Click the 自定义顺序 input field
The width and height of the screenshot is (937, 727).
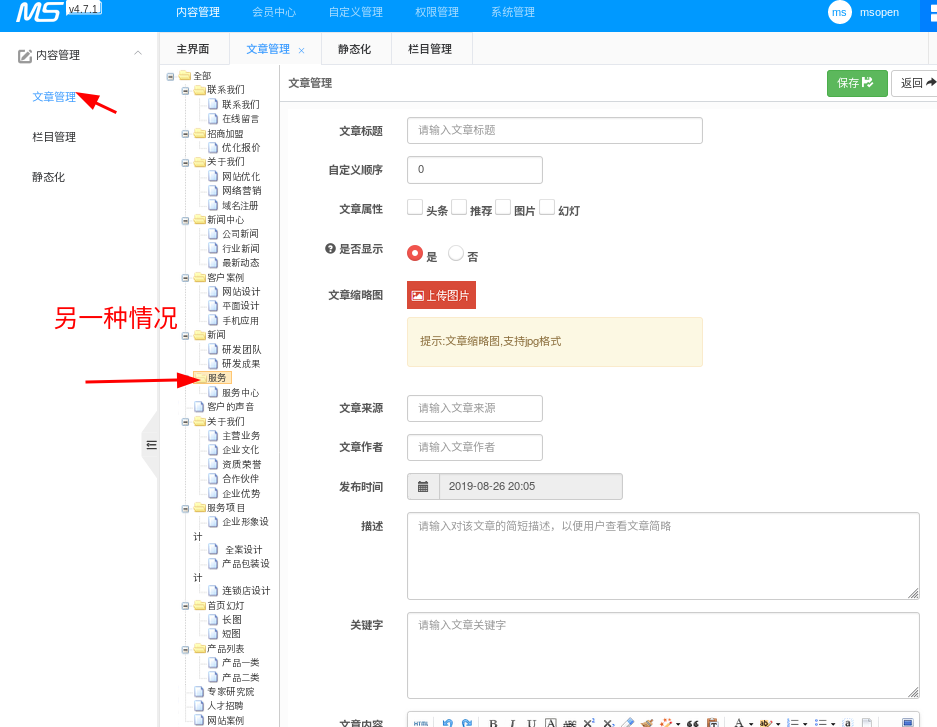(475, 170)
